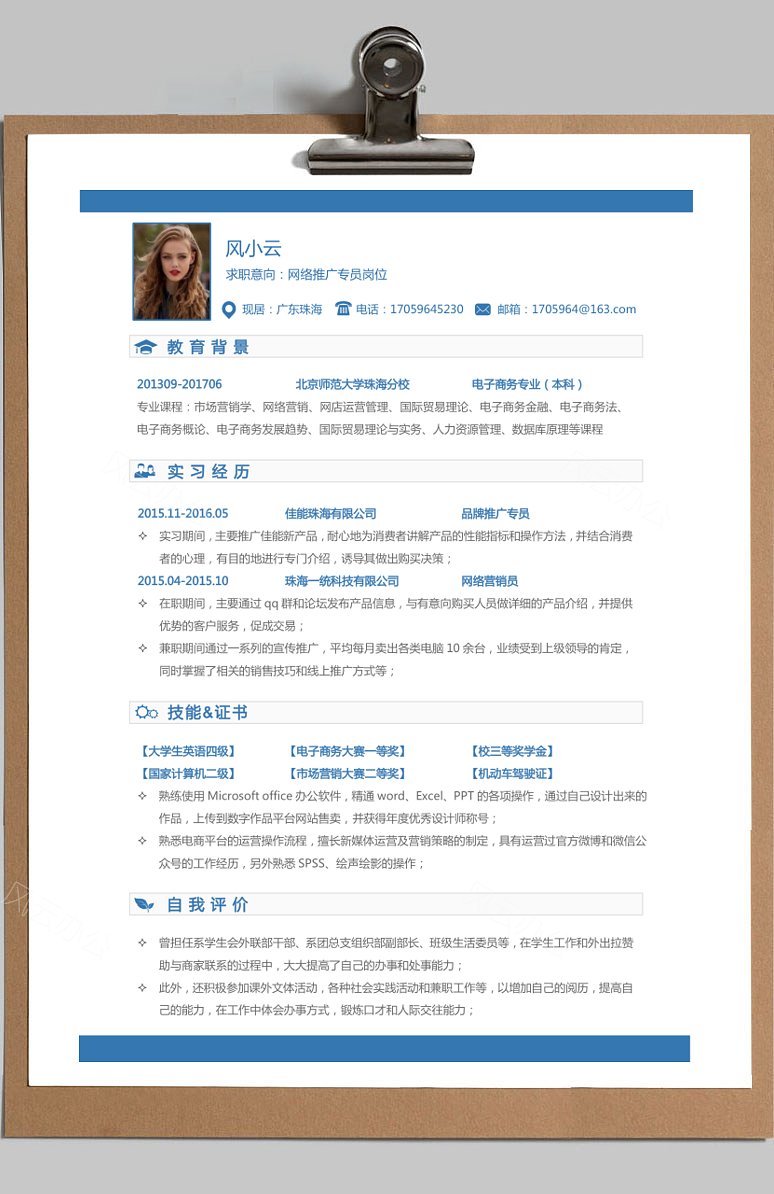
Task: Click email address 1705964@163.com
Action: coord(584,309)
